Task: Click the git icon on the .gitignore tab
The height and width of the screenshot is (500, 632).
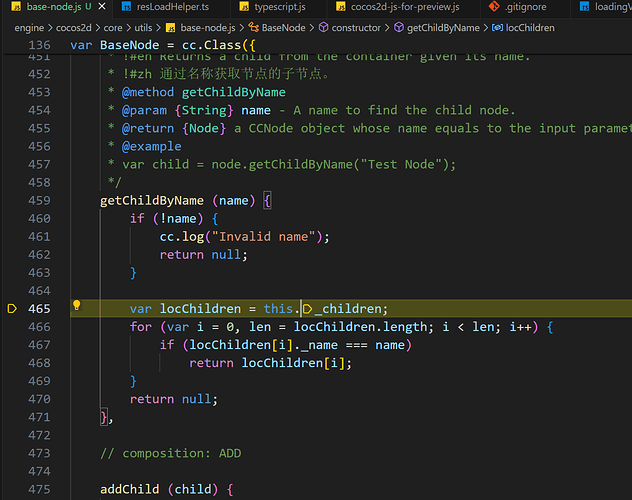Action: pos(494,7)
